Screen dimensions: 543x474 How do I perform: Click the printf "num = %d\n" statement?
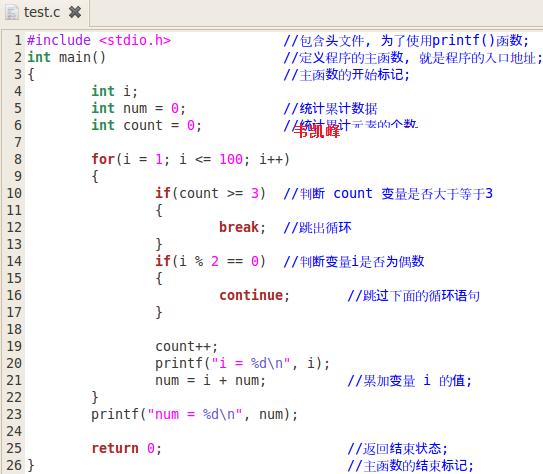[x=194, y=414]
